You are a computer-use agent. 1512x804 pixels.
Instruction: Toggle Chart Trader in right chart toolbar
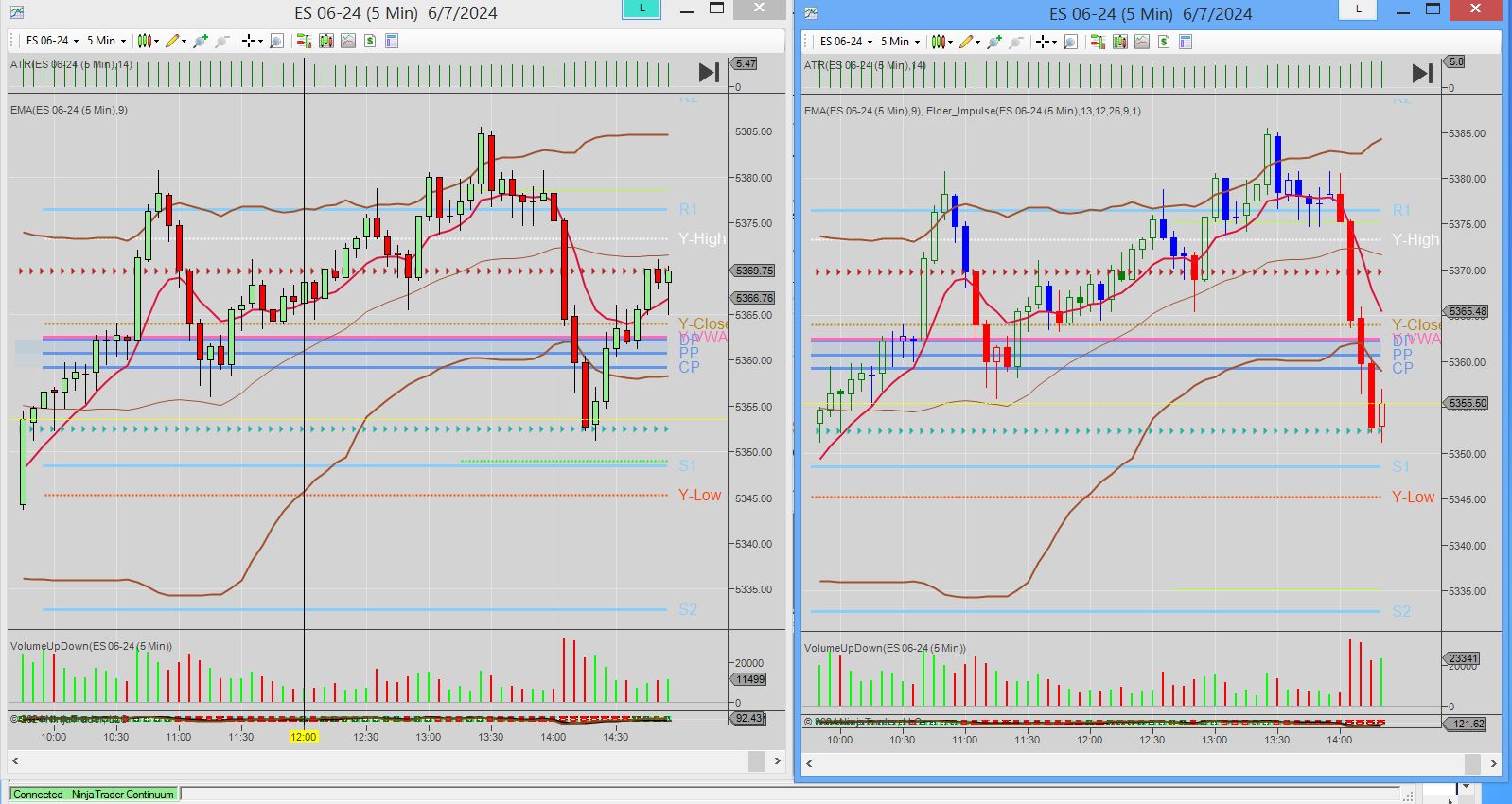point(1098,42)
